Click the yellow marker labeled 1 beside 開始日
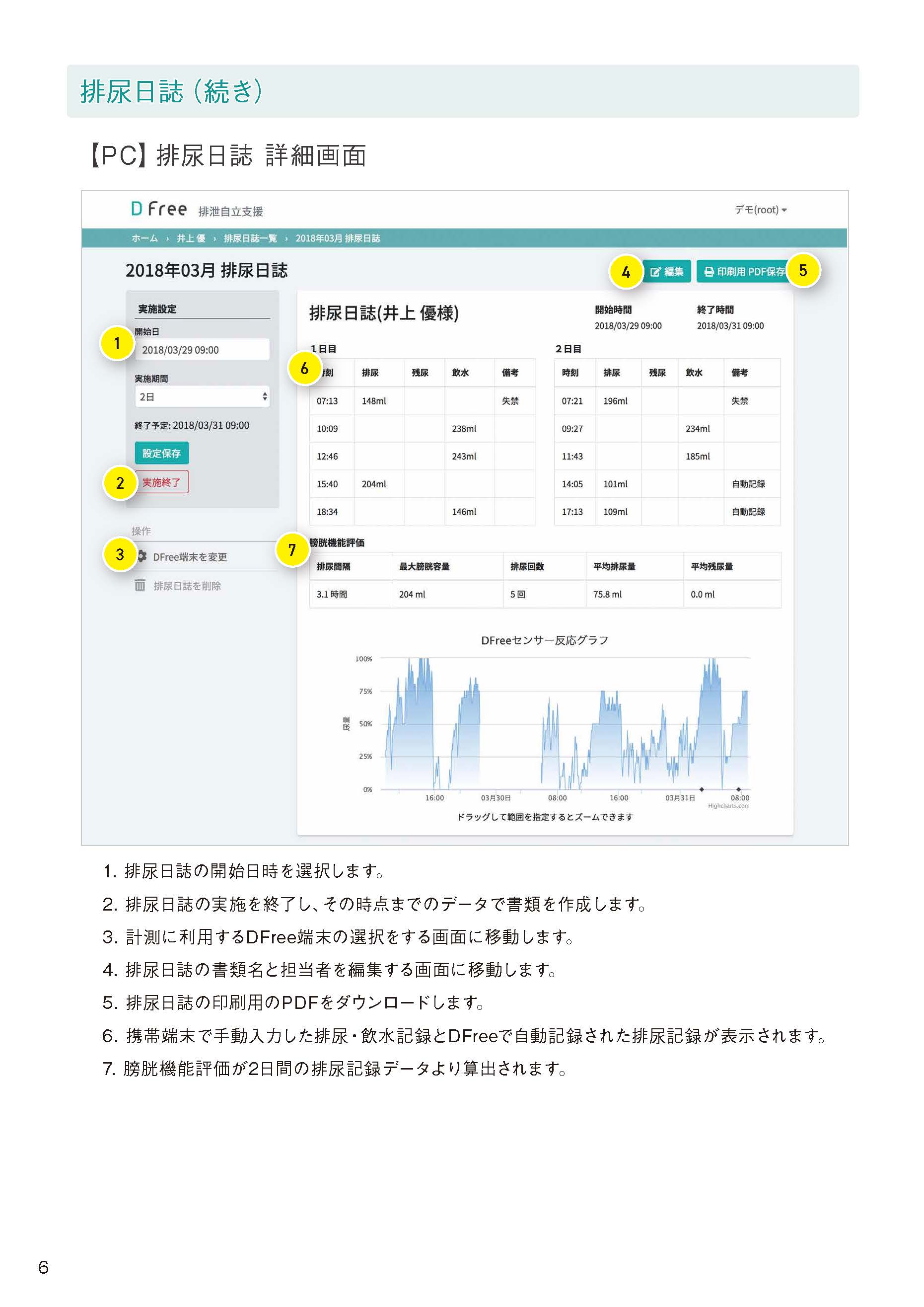Image resolution: width=924 pixels, height=1307 pixels. click(118, 343)
